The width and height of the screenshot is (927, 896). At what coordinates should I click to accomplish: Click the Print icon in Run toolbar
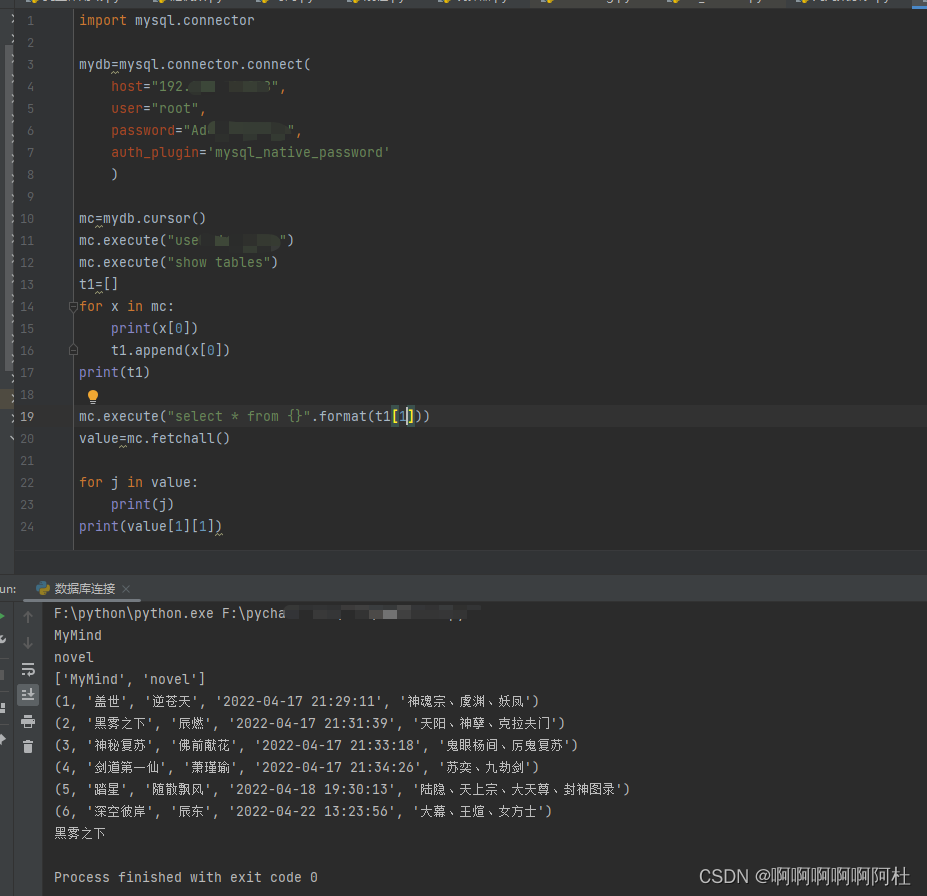pyautogui.click(x=28, y=721)
